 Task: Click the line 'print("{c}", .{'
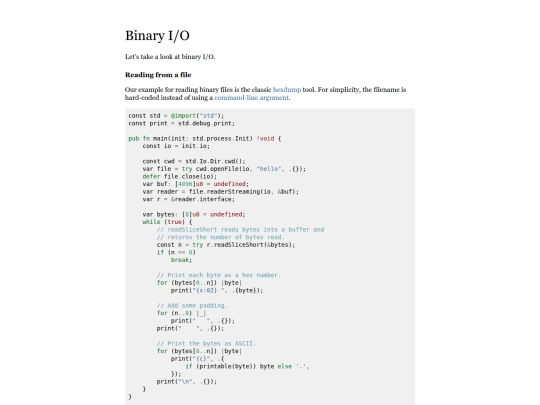(x=197, y=359)
